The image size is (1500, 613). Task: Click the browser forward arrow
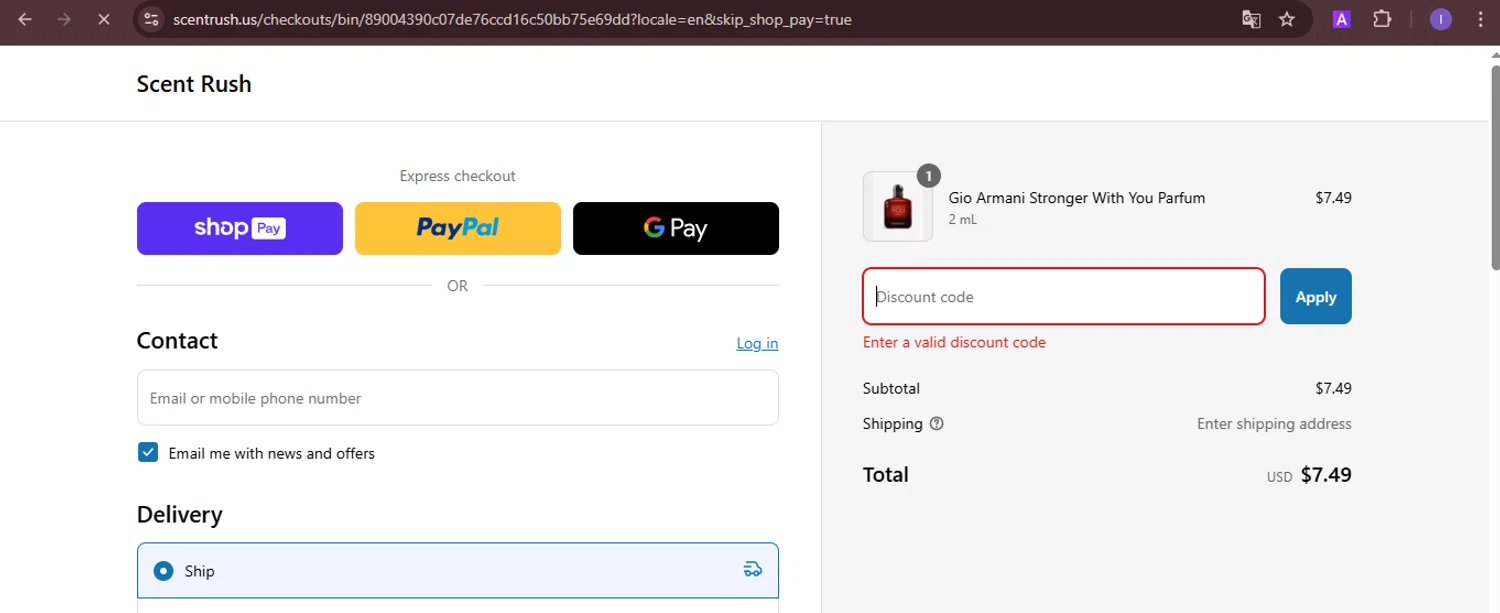[x=64, y=19]
